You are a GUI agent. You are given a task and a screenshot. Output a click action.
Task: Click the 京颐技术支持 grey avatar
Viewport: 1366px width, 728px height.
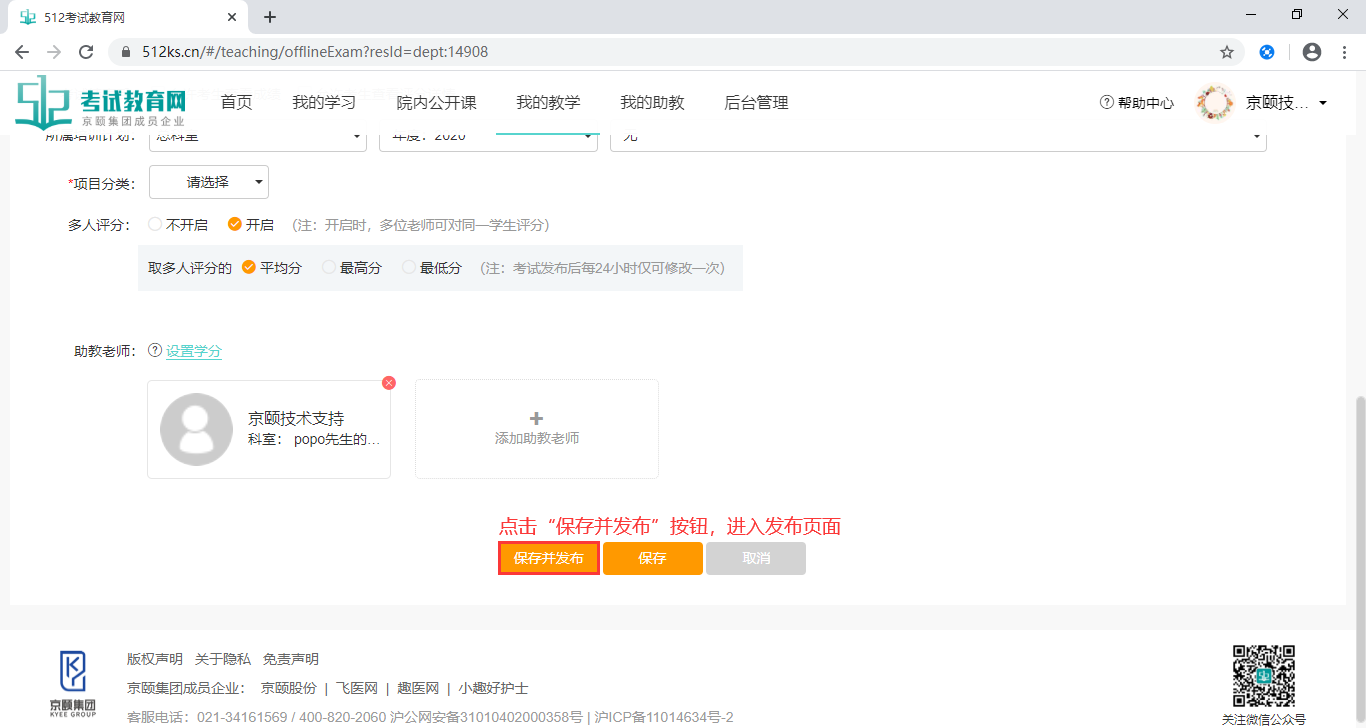click(197, 429)
